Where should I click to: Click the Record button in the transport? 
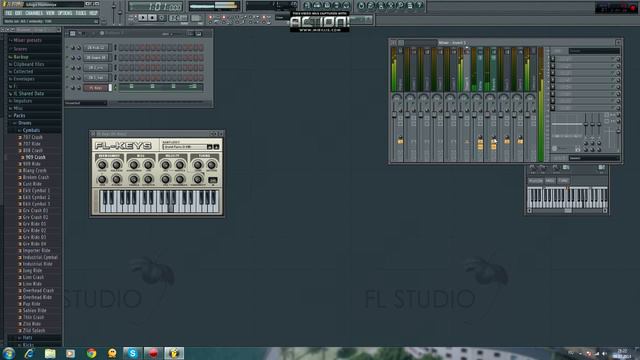162,18
